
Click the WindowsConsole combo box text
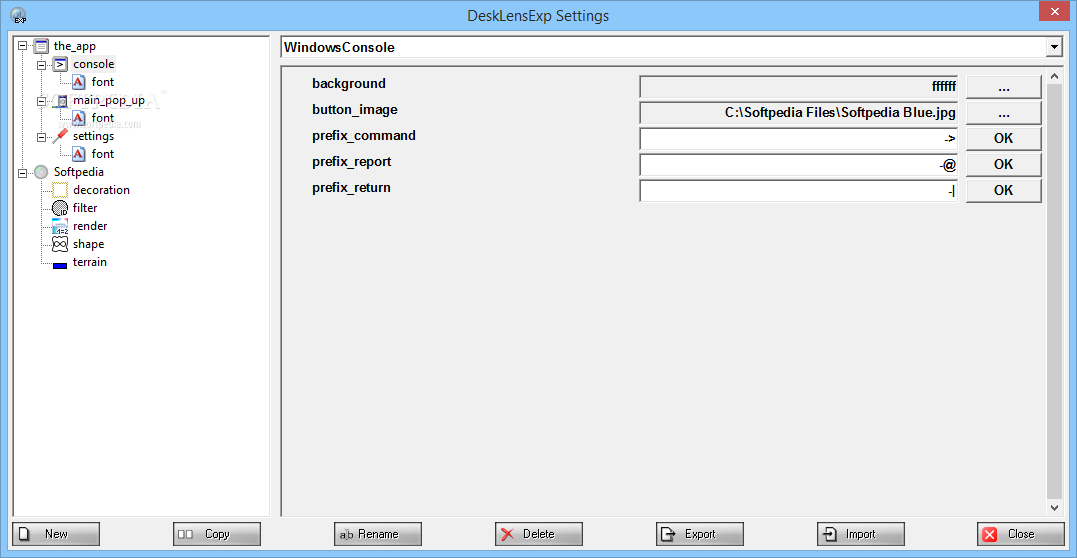coord(339,47)
